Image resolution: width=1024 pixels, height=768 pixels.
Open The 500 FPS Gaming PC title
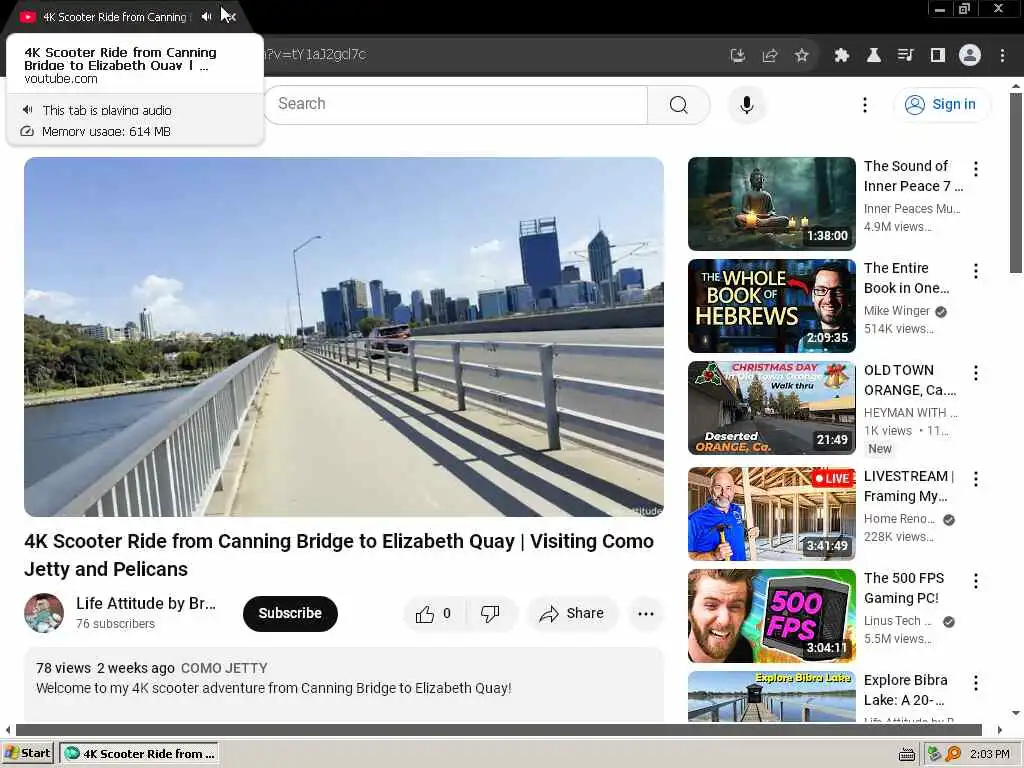[x=904, y=588]
